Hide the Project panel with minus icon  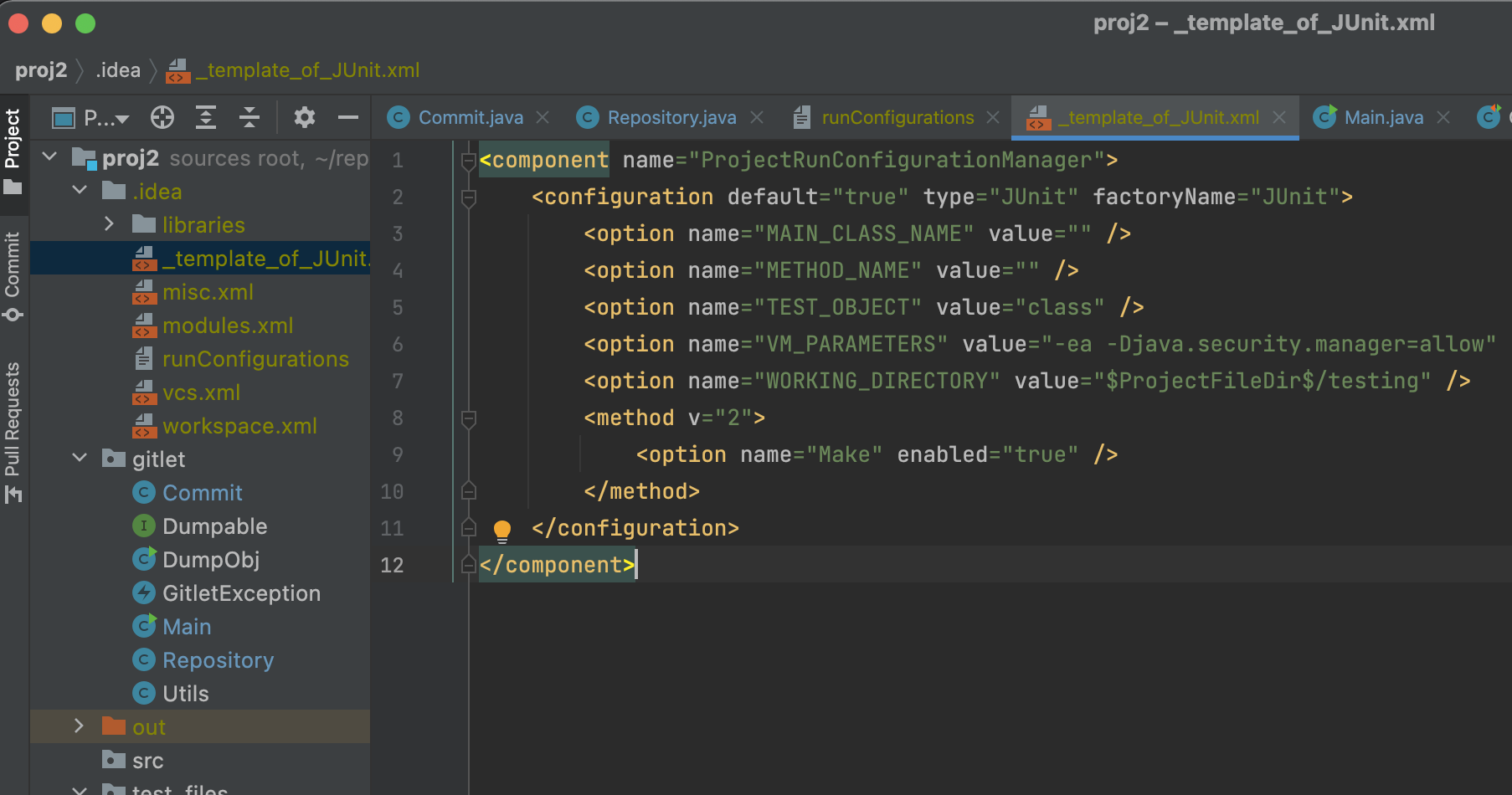(x=348, y=118)
